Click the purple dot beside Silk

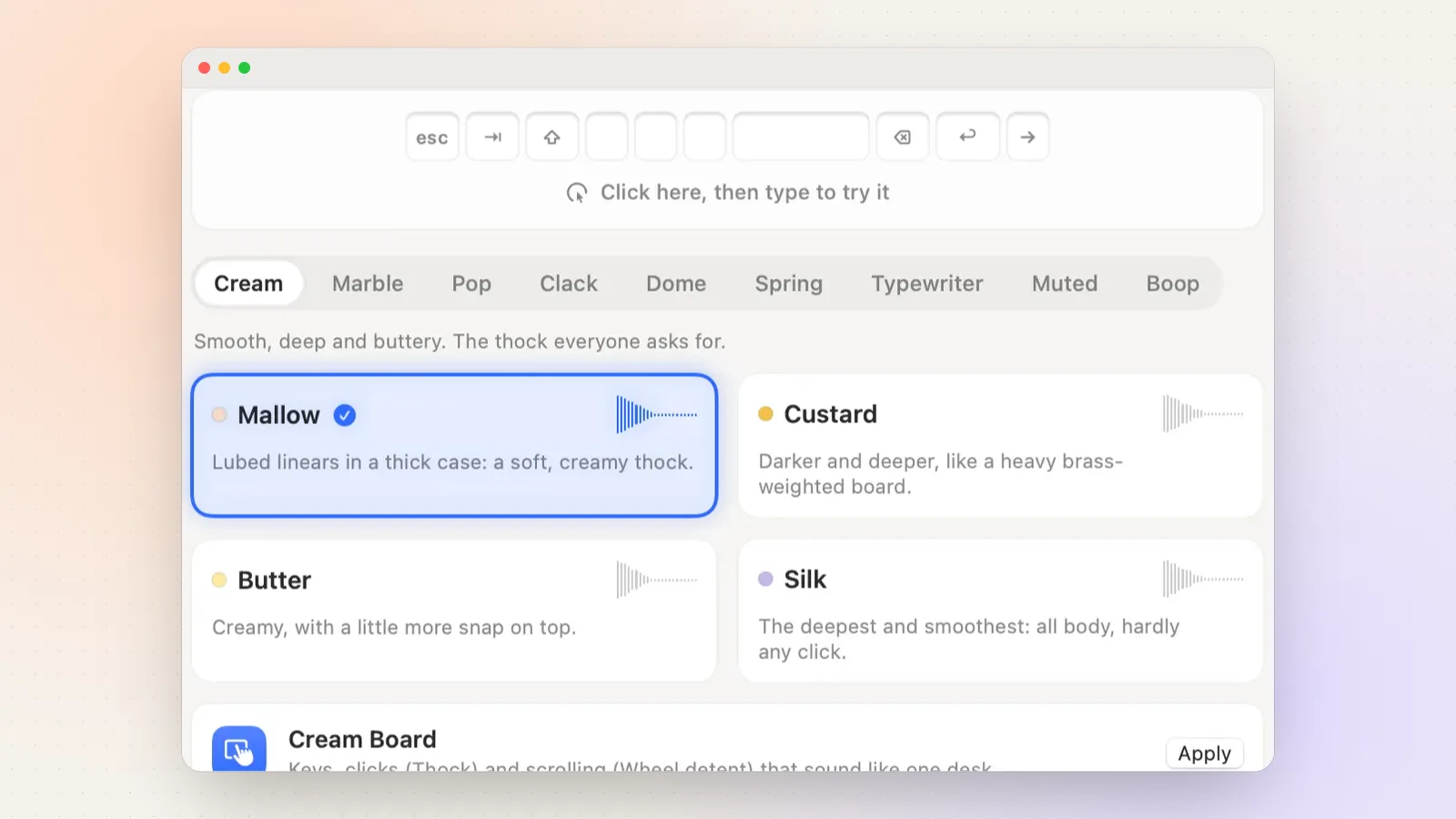point(765,579)
